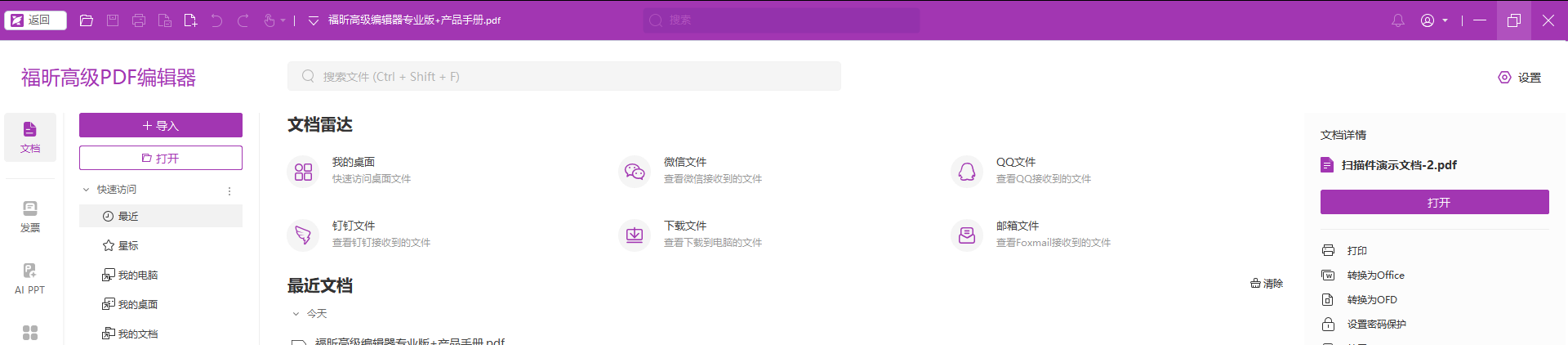Screen dimensions: 1568x345
Task: Click 设置密码保护 option
Action: [x=1364, y=324]
